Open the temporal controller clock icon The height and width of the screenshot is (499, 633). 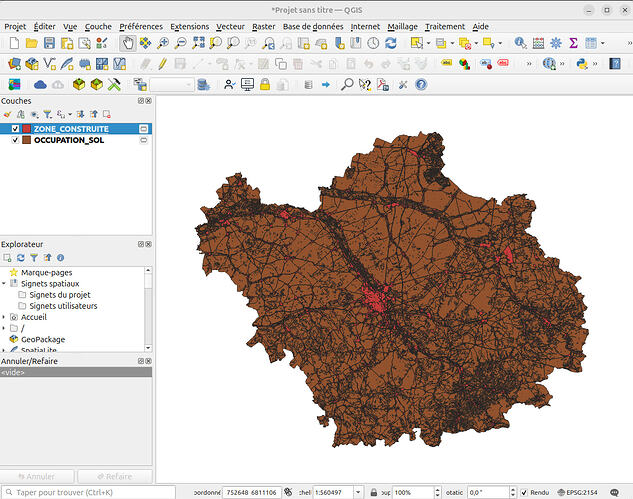373,43
